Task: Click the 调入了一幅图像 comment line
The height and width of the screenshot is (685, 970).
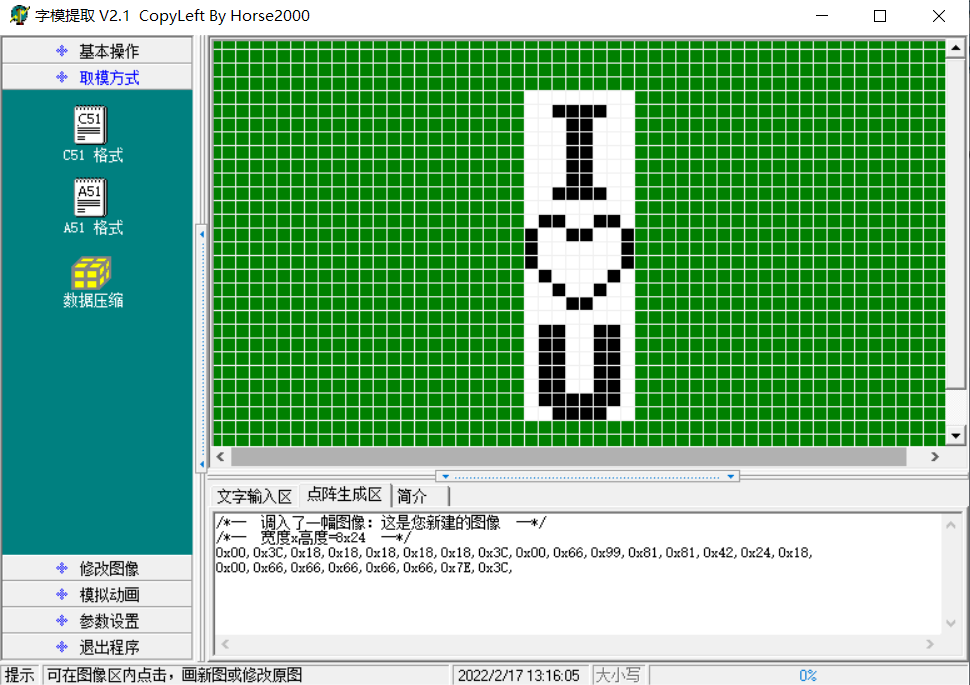Action: coord(380,523)
